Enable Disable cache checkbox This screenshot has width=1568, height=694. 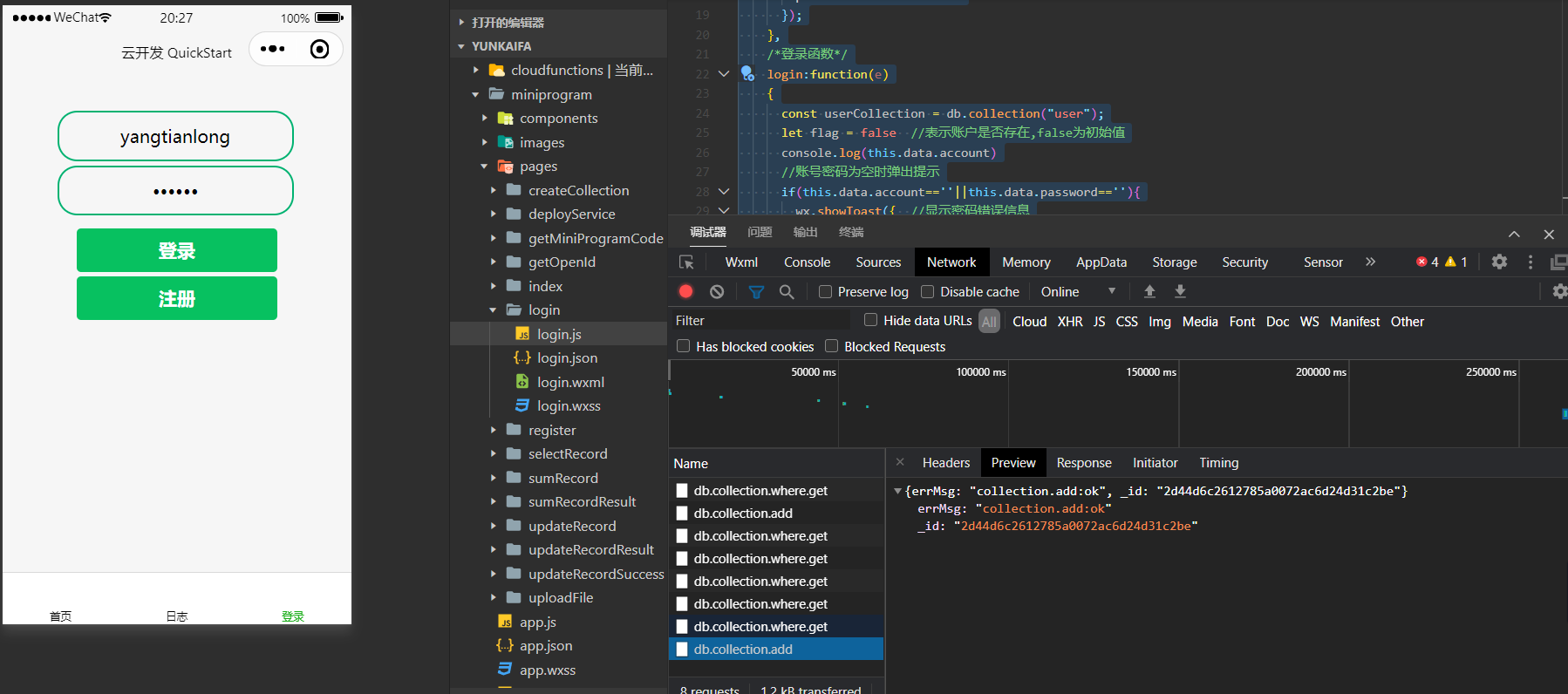928,291
